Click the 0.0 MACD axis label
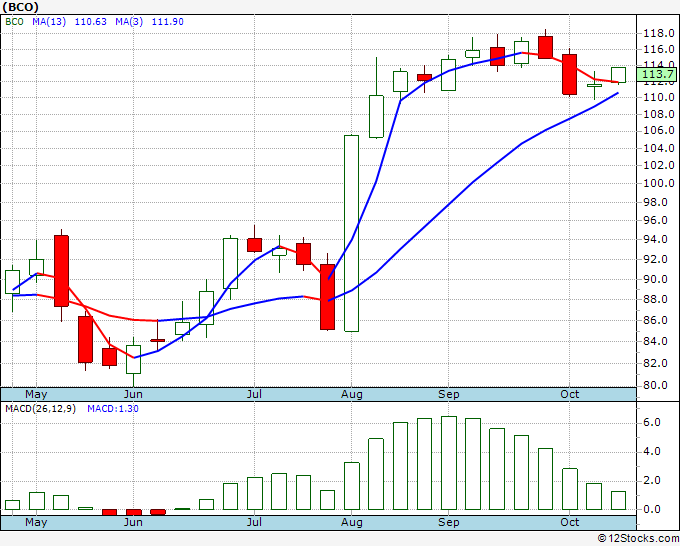 click(652, 509)
